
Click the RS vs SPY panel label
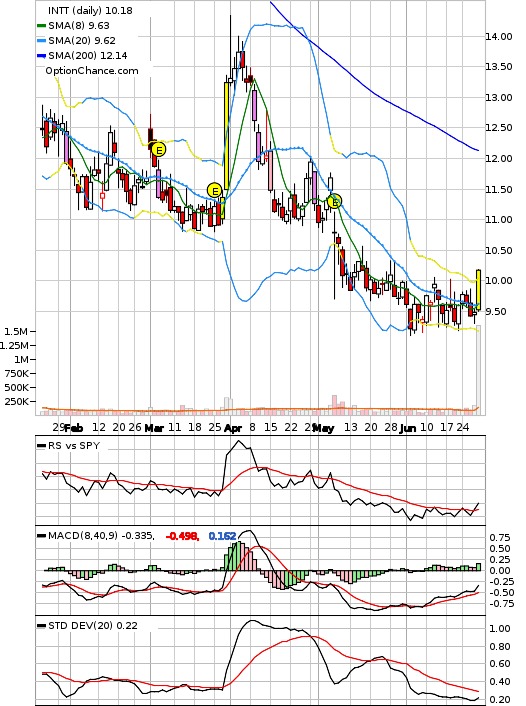click(x=74, y=446)
